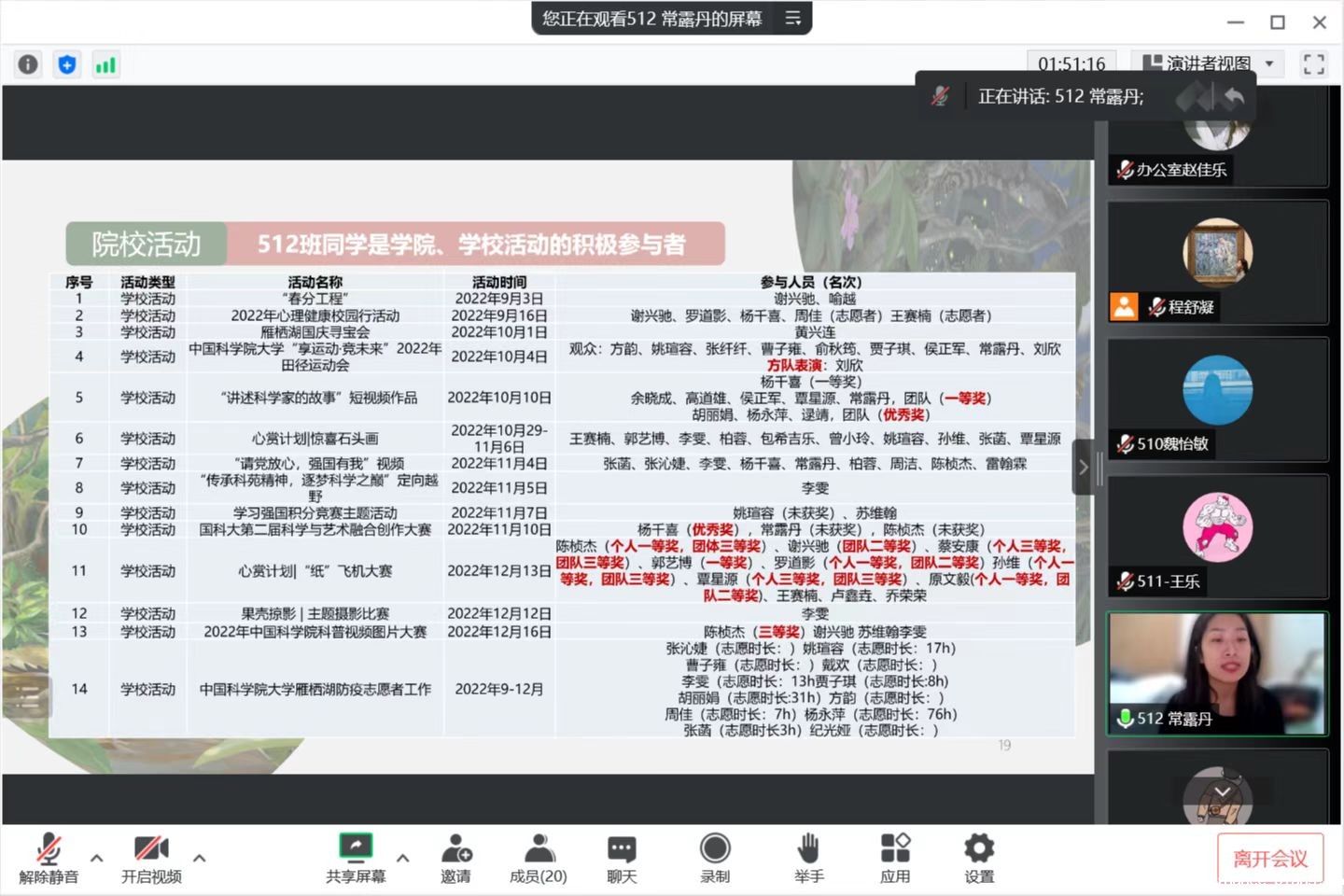Screen dimensions: 1344x896
Task: Open the Members (成员) list
Action: (538, 858)
